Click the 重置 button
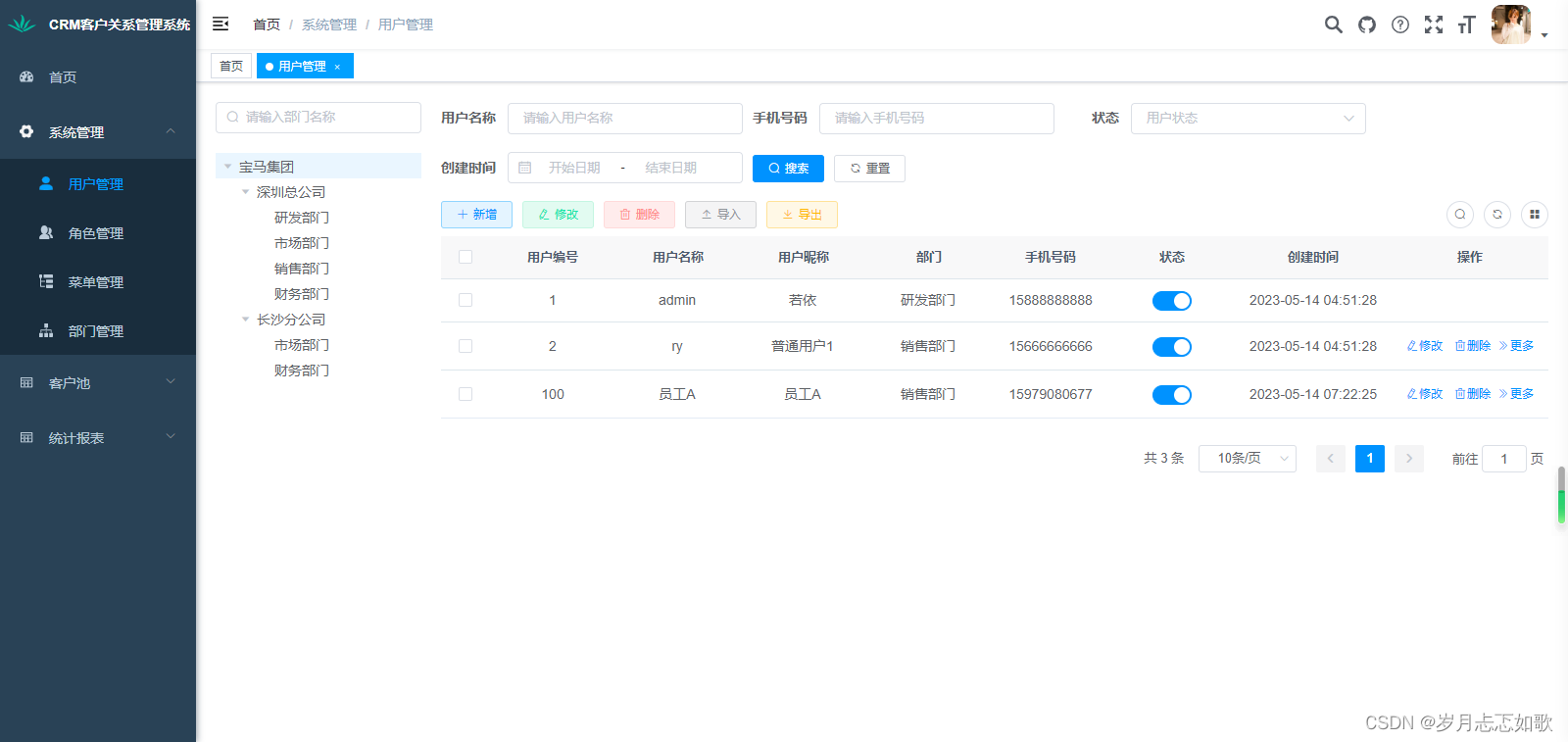The width and height of the screenshot is (1568, 742). point(869,169)
